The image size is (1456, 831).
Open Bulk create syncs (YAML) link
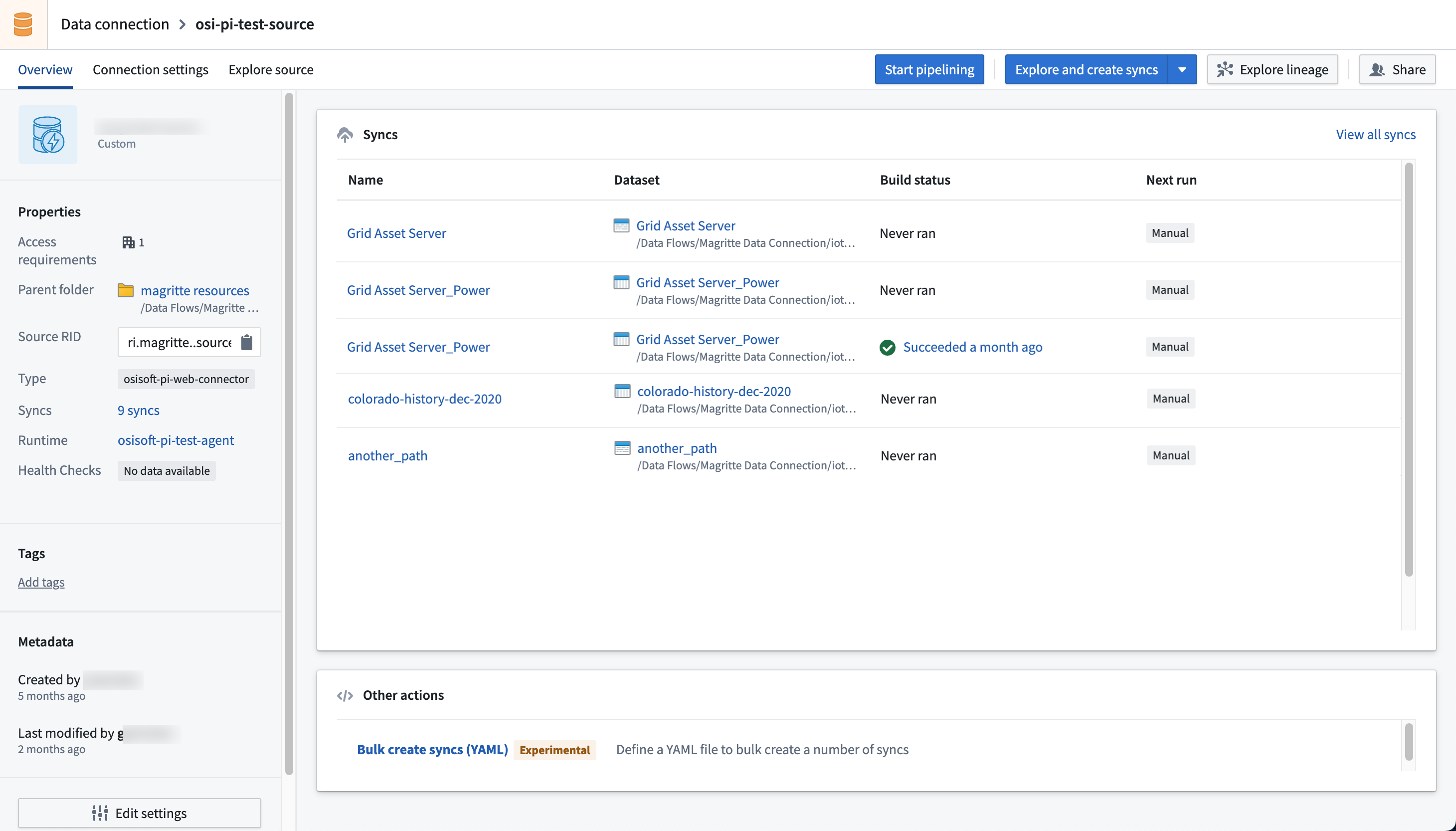click(432, 749)
